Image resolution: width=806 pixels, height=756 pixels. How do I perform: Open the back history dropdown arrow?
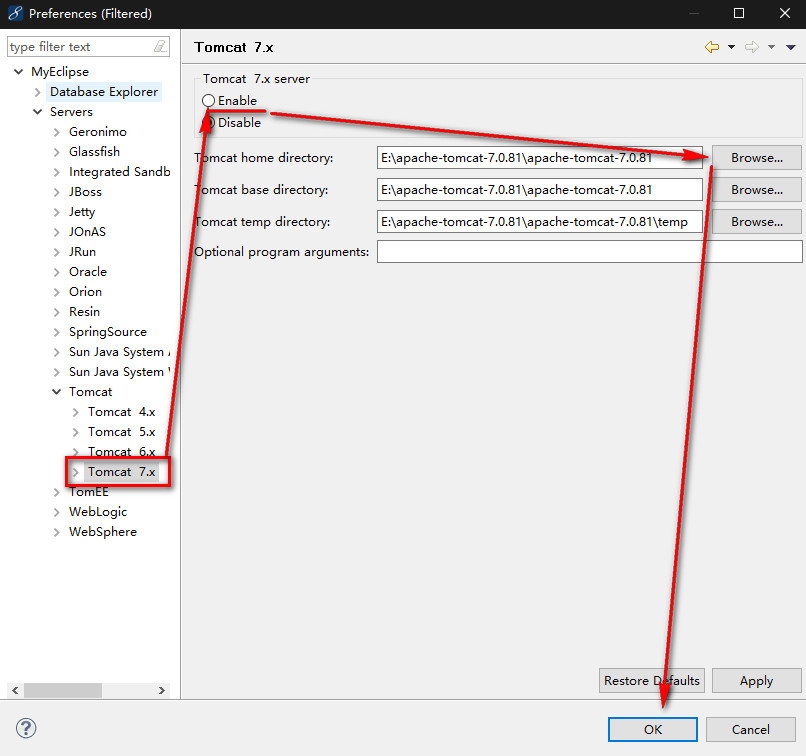click(x=731, y=47)
